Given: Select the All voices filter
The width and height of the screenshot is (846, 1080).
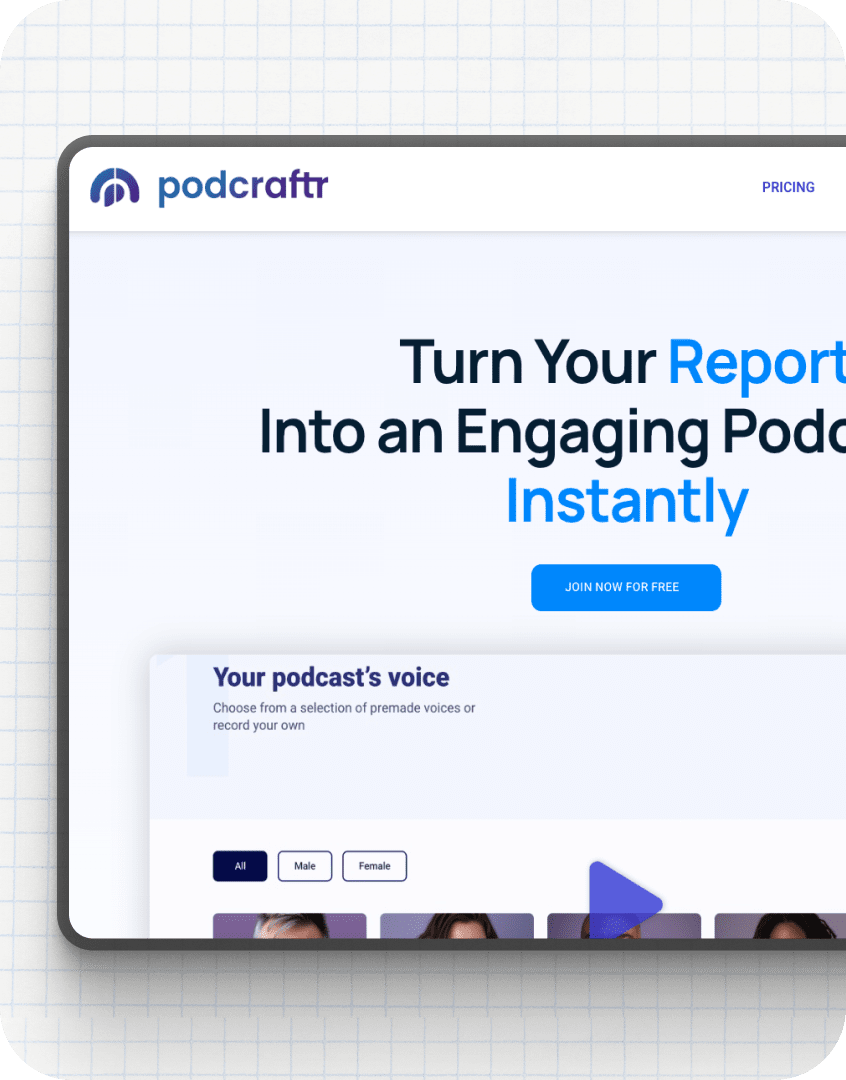Looking at the screenshot, I should [240, 866].
